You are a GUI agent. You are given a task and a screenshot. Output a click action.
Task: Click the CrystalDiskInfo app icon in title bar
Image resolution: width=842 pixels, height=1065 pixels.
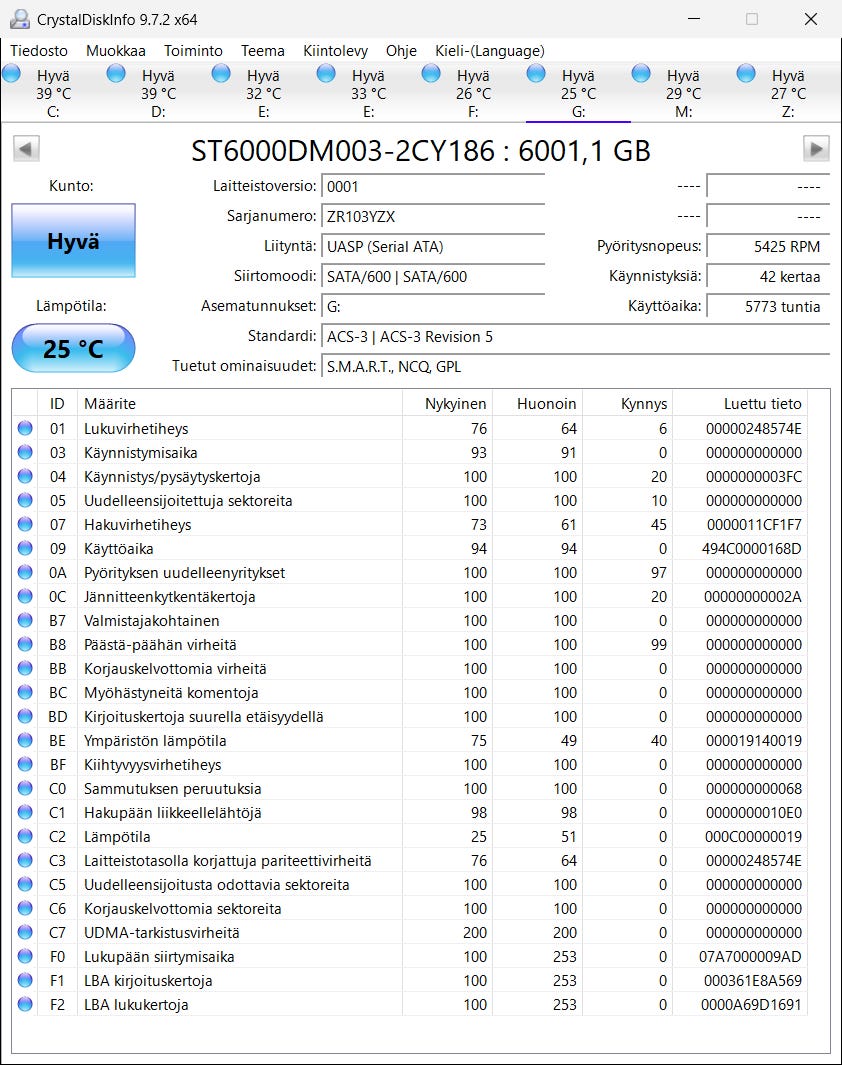pos(20,19)
